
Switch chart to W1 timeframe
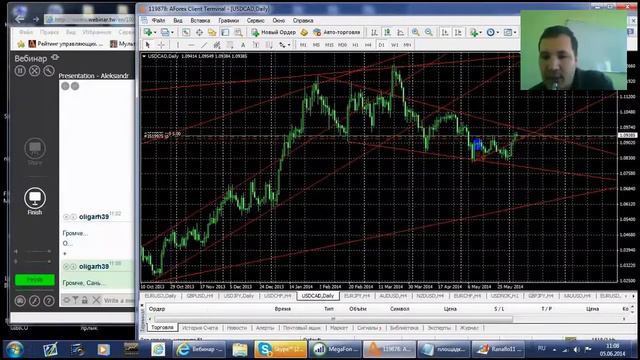coord(394,45)
